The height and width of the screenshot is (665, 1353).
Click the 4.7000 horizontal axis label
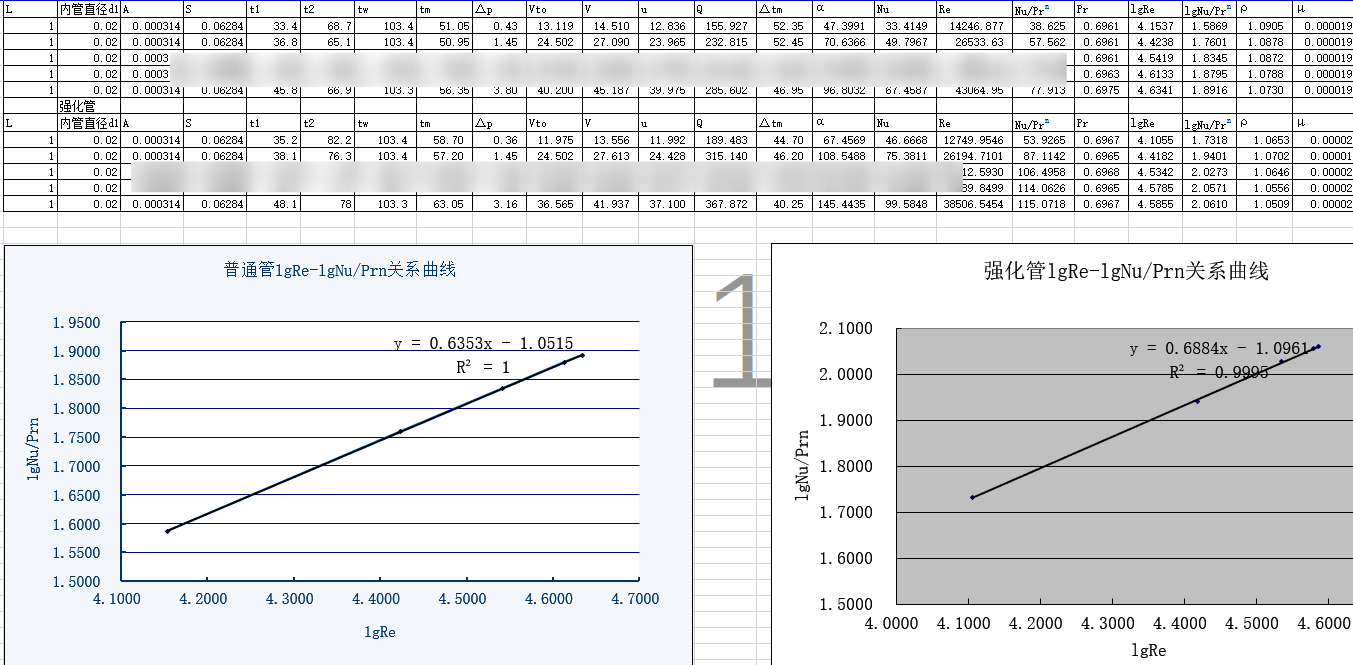(636, 599)
